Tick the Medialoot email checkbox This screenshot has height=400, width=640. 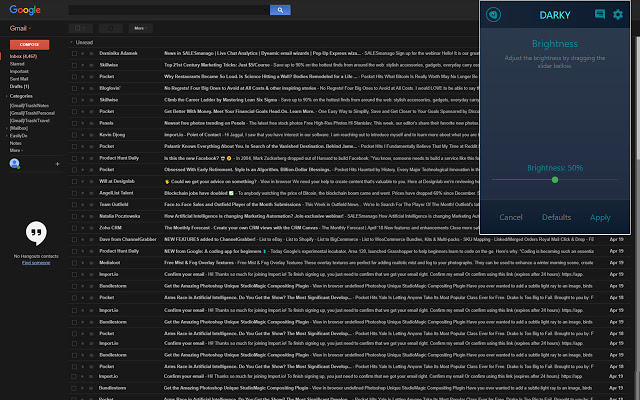click(x=74, y=263)
